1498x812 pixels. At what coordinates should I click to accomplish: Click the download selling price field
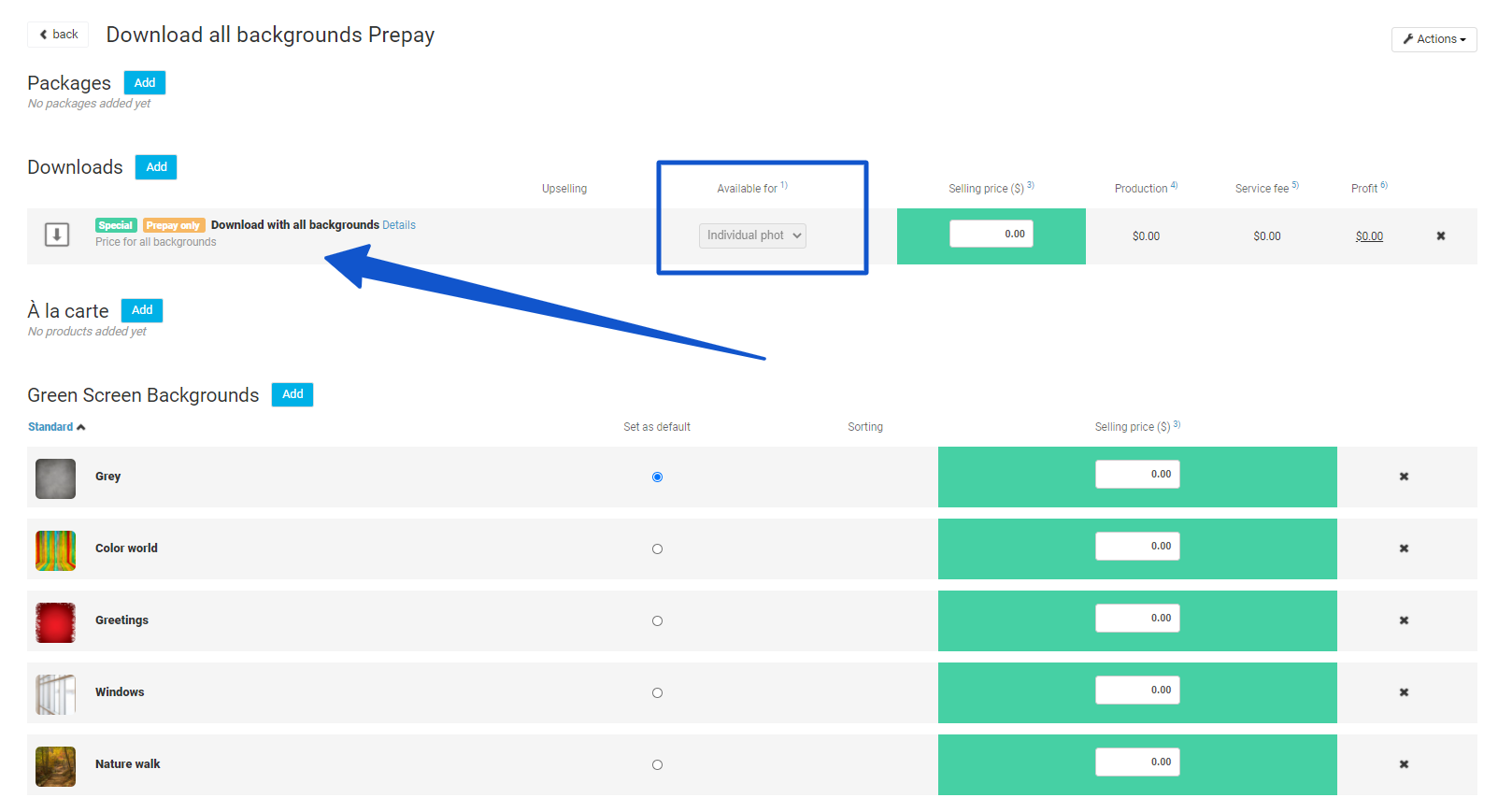[992, 234]
